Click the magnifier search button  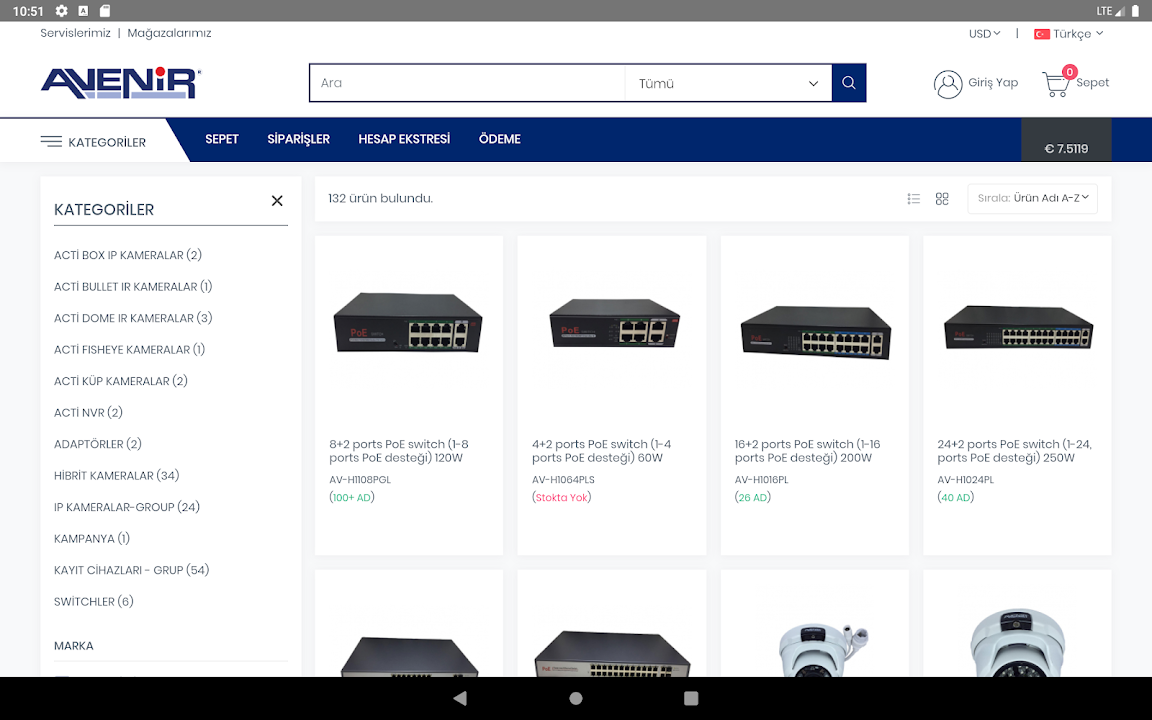tap(848, 83)
